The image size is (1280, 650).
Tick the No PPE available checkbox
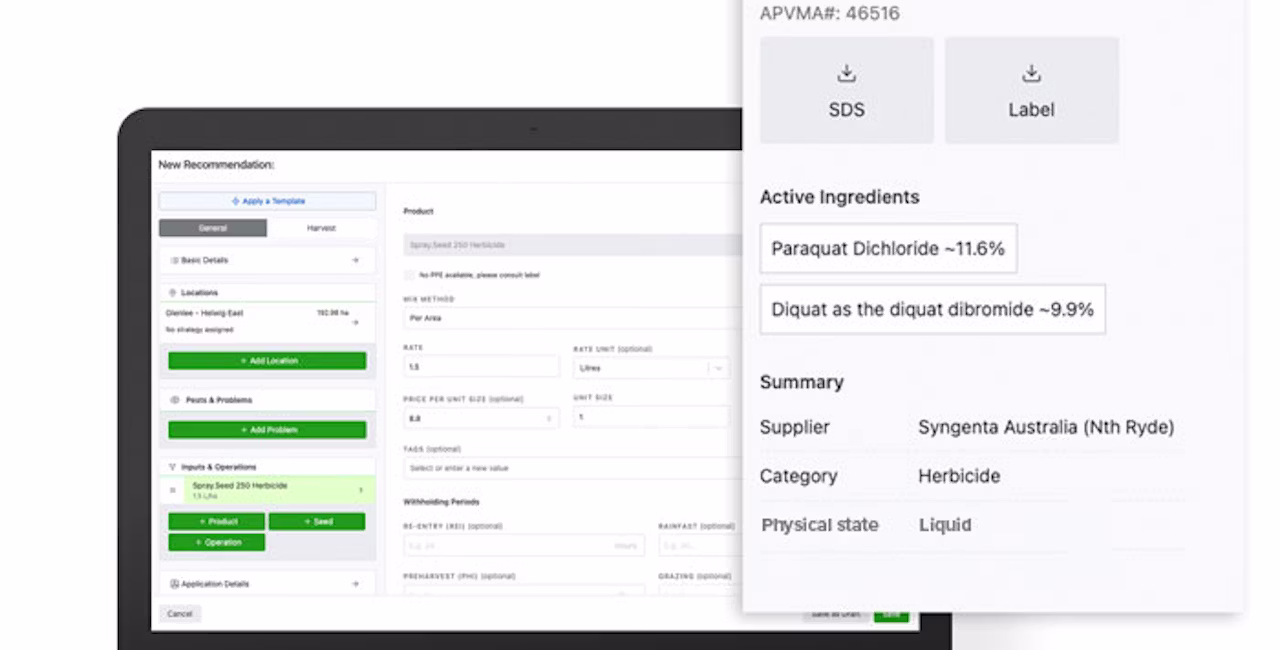click(409, 275)
